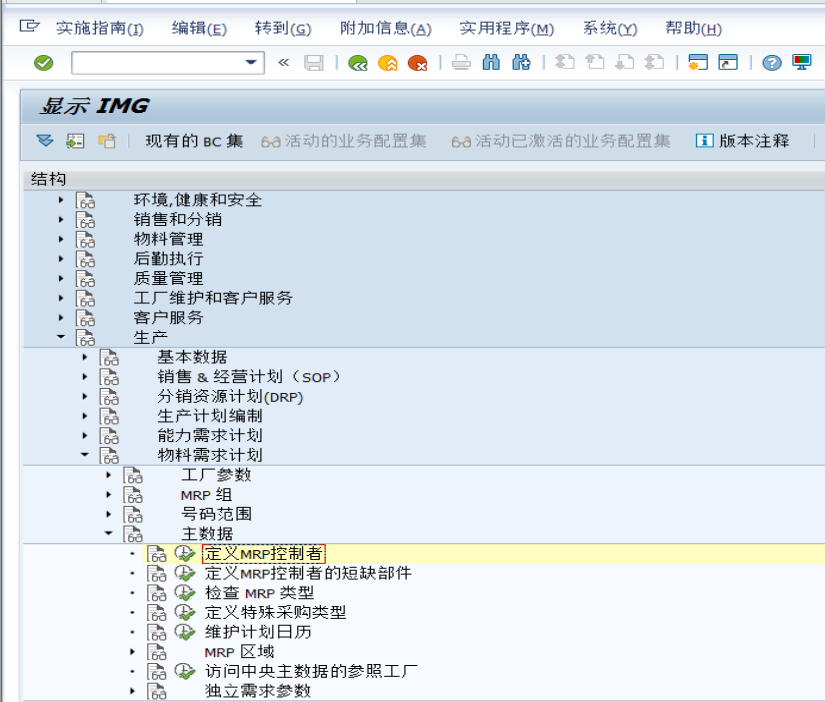
Task: Click the Create New Session icon
Action: coord(698,63)
